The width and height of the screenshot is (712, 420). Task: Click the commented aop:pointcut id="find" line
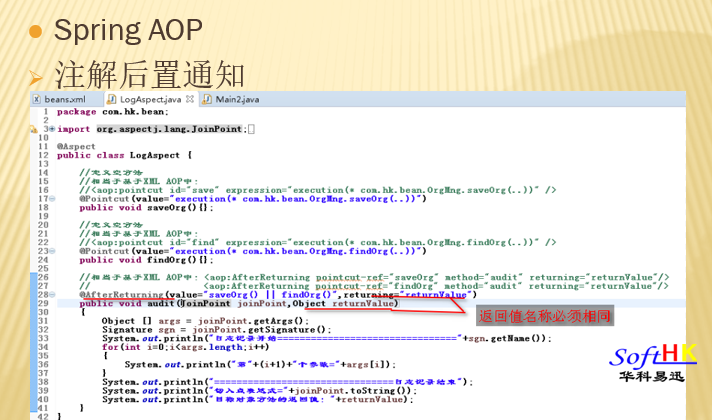pos(318,242)
